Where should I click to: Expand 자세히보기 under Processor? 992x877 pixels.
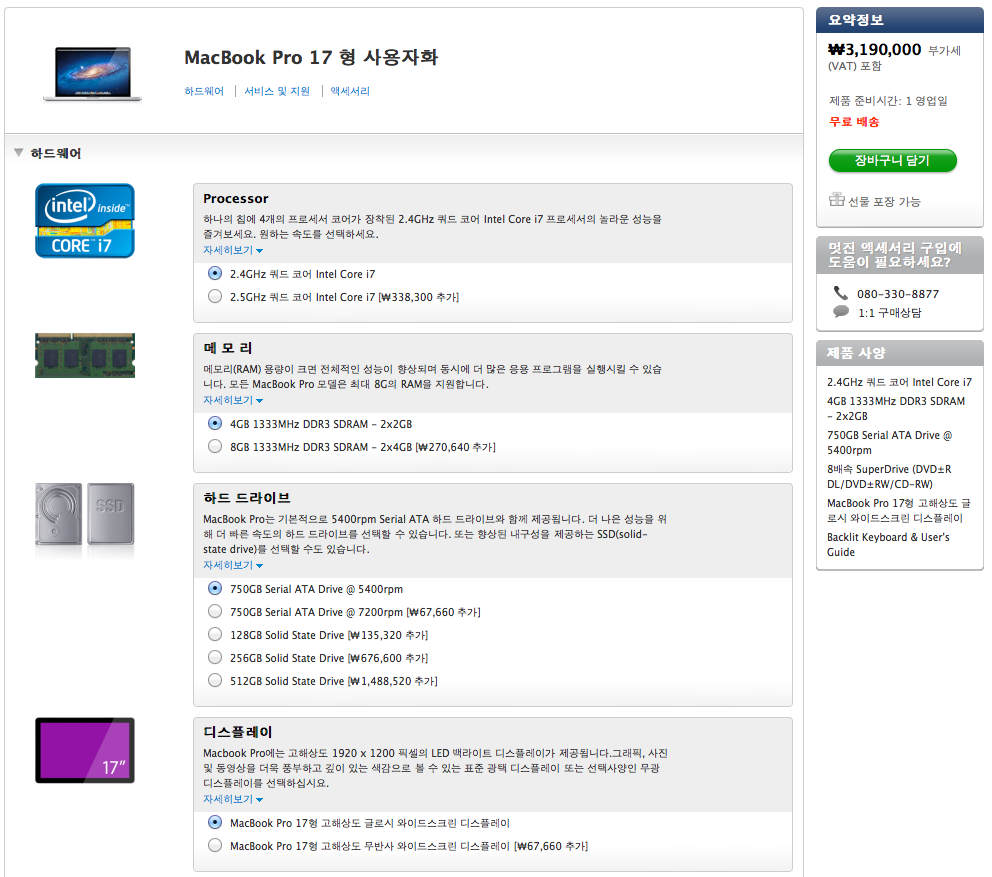233,251
